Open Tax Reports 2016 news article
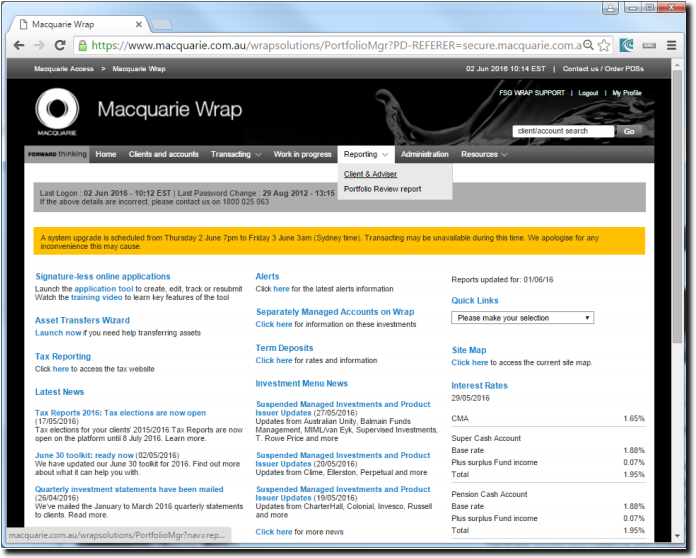 [120, 413]
